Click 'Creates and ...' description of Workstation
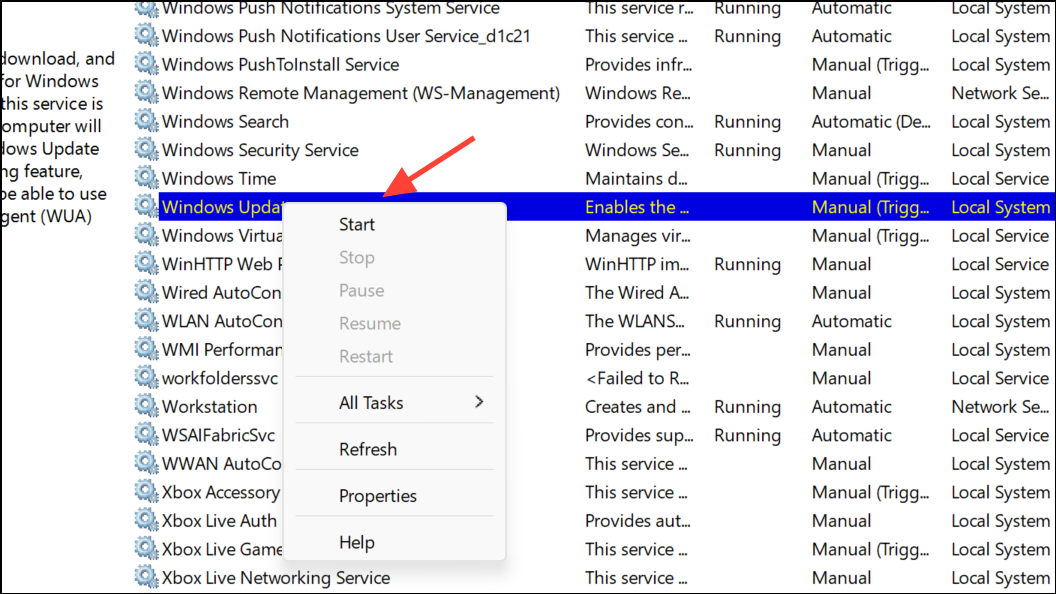Viewport: 1056px width, 594px height. point(638,407)
